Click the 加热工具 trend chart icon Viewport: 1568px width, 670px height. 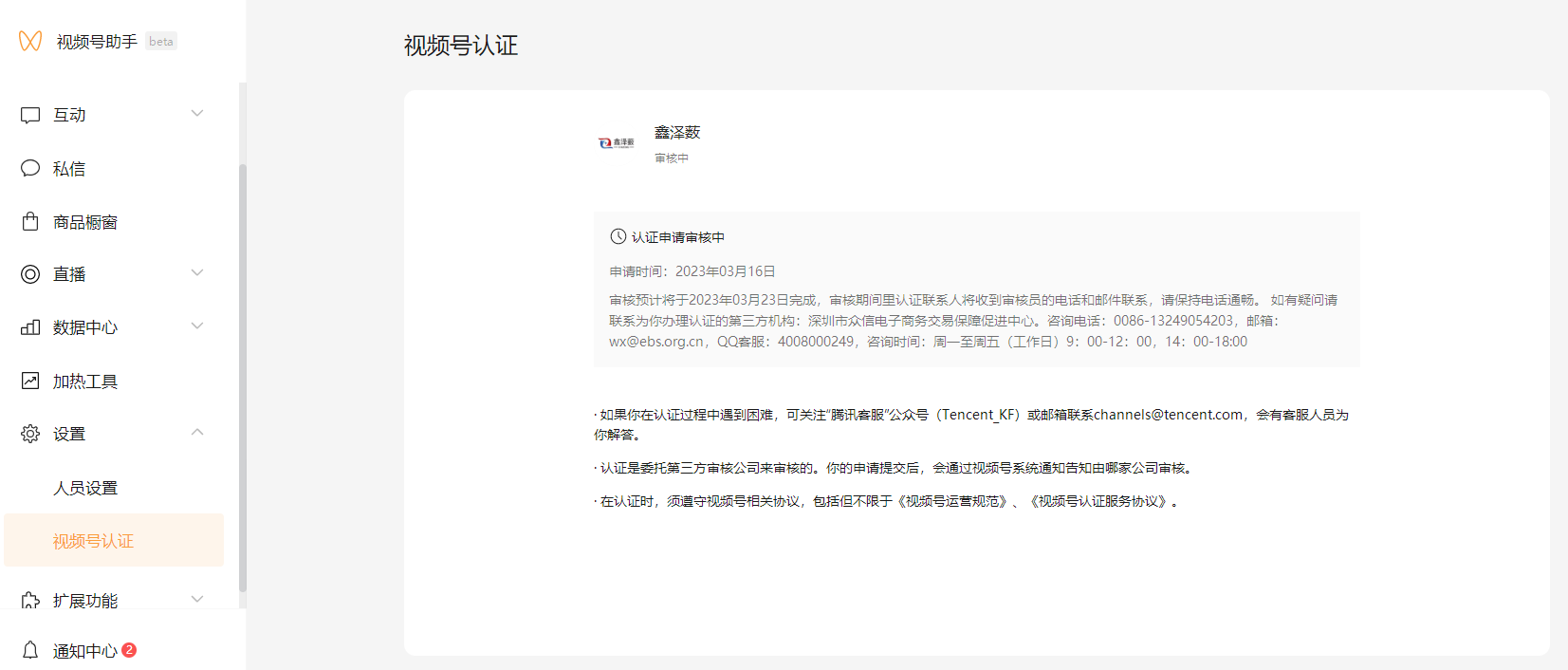[30, 381]
